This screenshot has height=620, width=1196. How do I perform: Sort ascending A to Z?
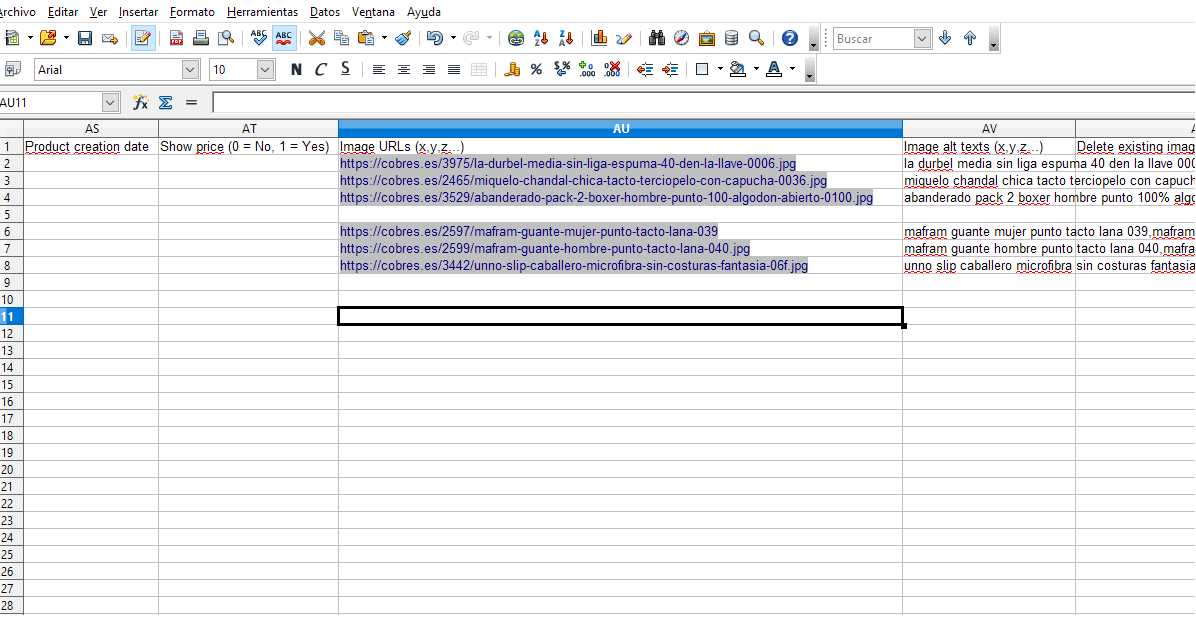click(542, 38)
